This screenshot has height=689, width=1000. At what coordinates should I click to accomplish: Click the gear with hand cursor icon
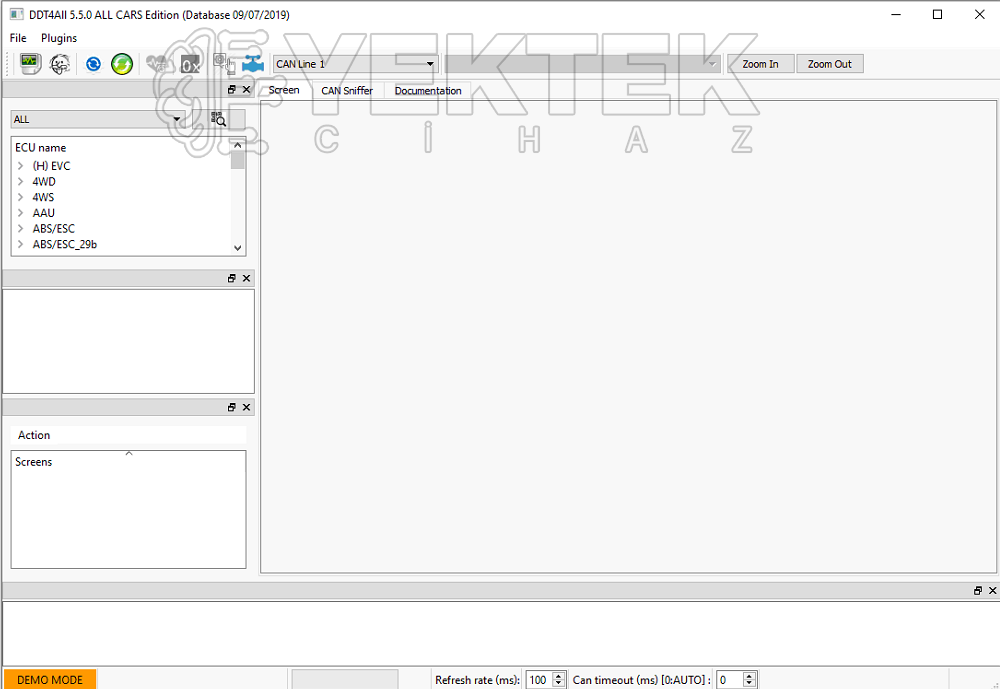coord(224,63)
